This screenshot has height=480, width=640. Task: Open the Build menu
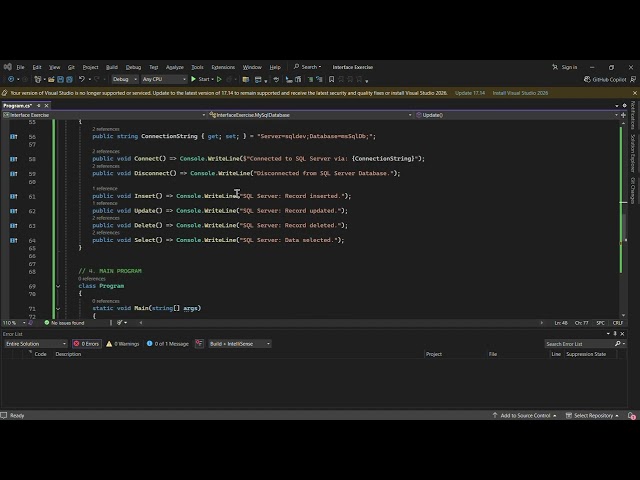pos(112,67)
